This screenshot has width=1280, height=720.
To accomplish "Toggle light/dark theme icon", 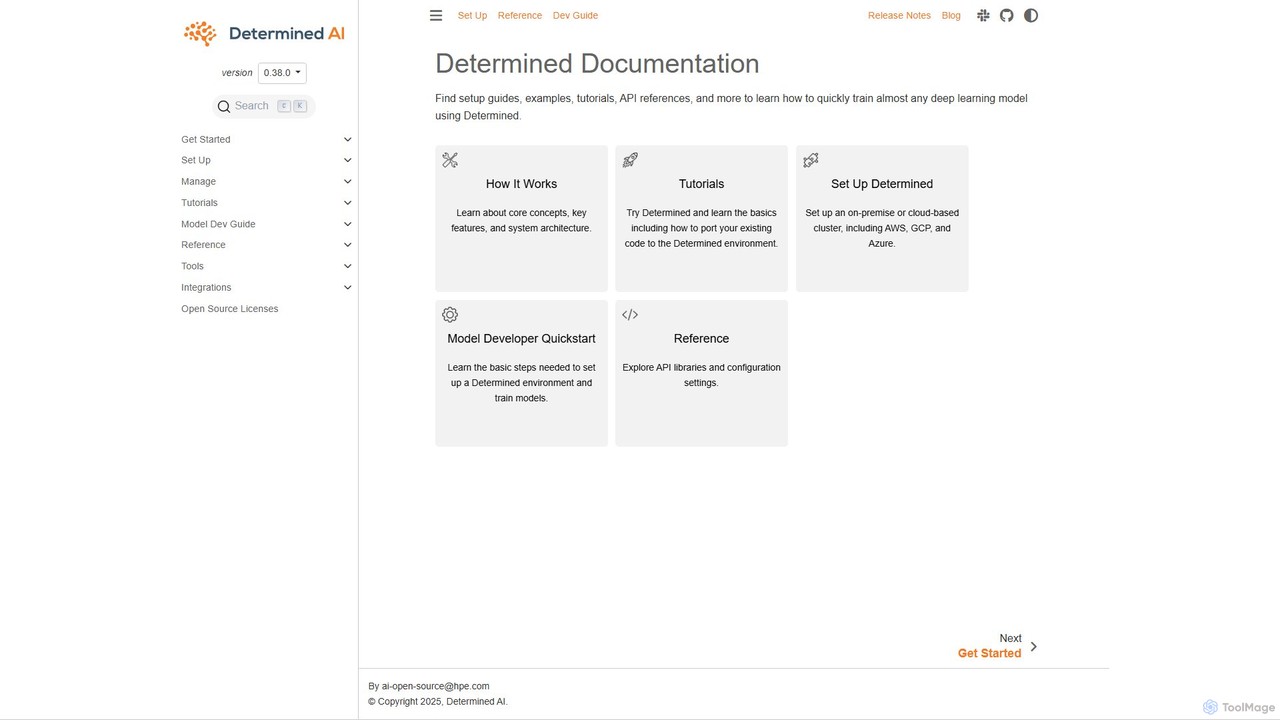I will (1031, 15).
